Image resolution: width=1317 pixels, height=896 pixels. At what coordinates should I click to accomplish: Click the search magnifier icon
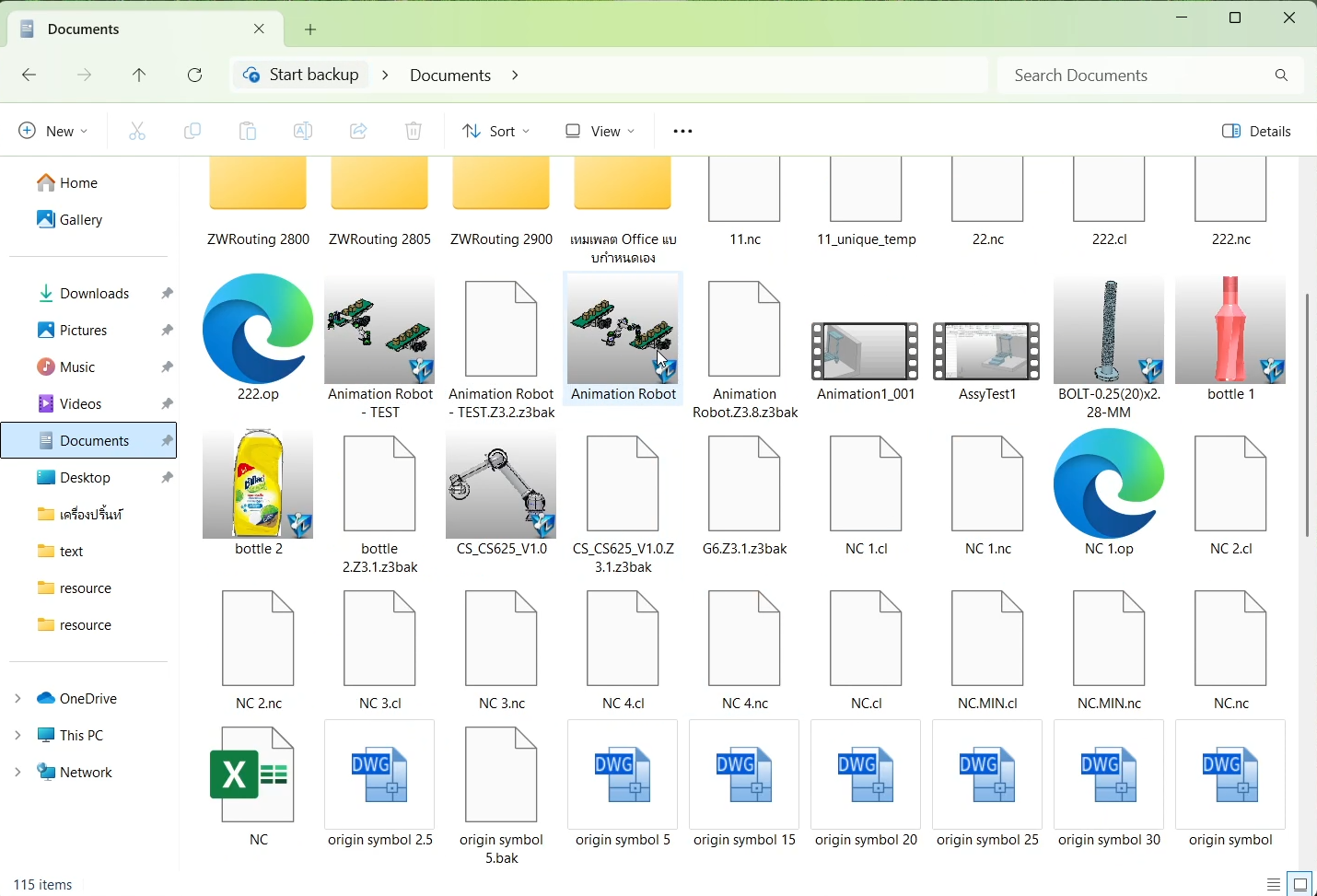(1282, 76)
